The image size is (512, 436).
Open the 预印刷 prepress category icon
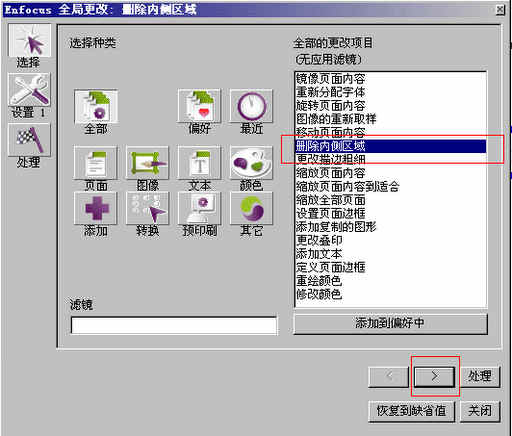(199, 208)
